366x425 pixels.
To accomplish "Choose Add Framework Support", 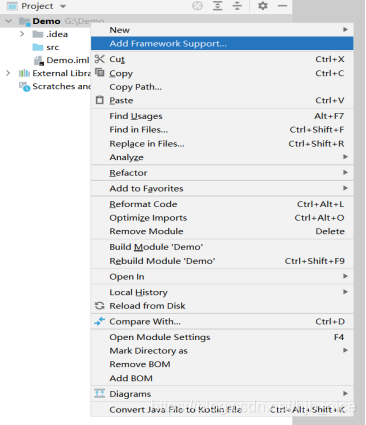I will [222, 44].
